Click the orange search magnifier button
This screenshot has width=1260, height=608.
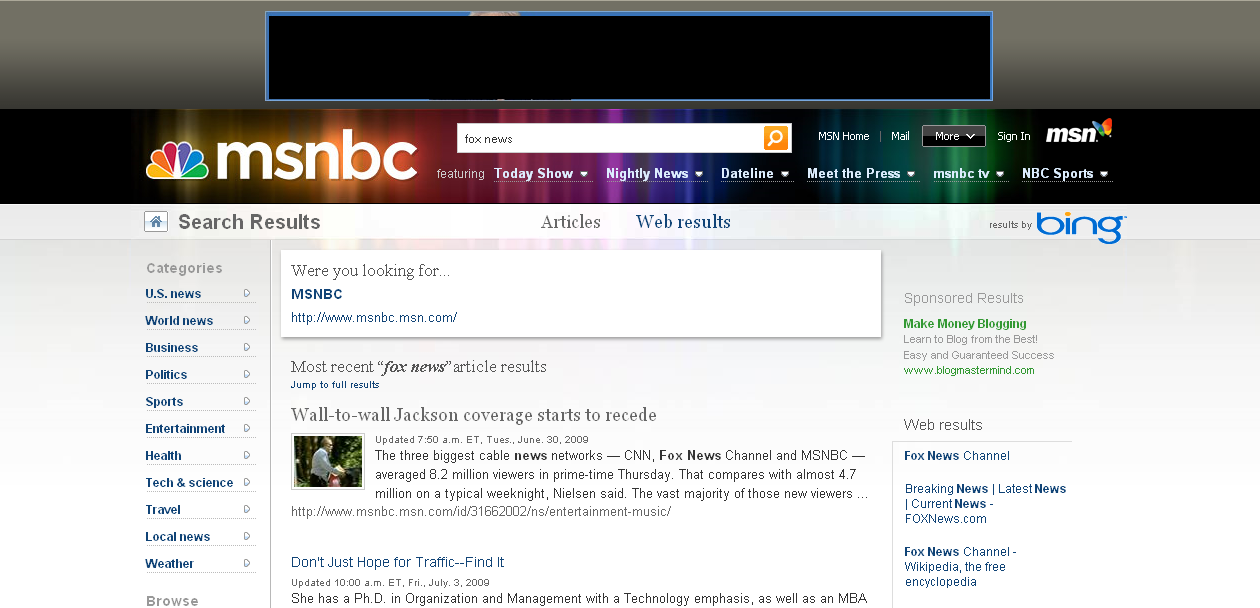776,138
